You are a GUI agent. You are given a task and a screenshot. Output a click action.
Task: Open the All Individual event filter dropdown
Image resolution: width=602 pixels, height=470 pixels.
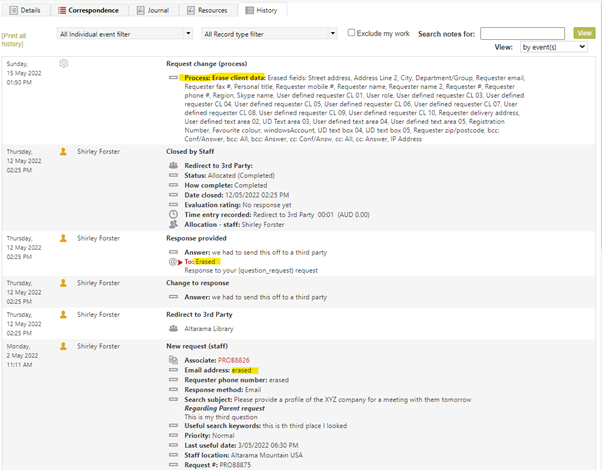[125, 34]
